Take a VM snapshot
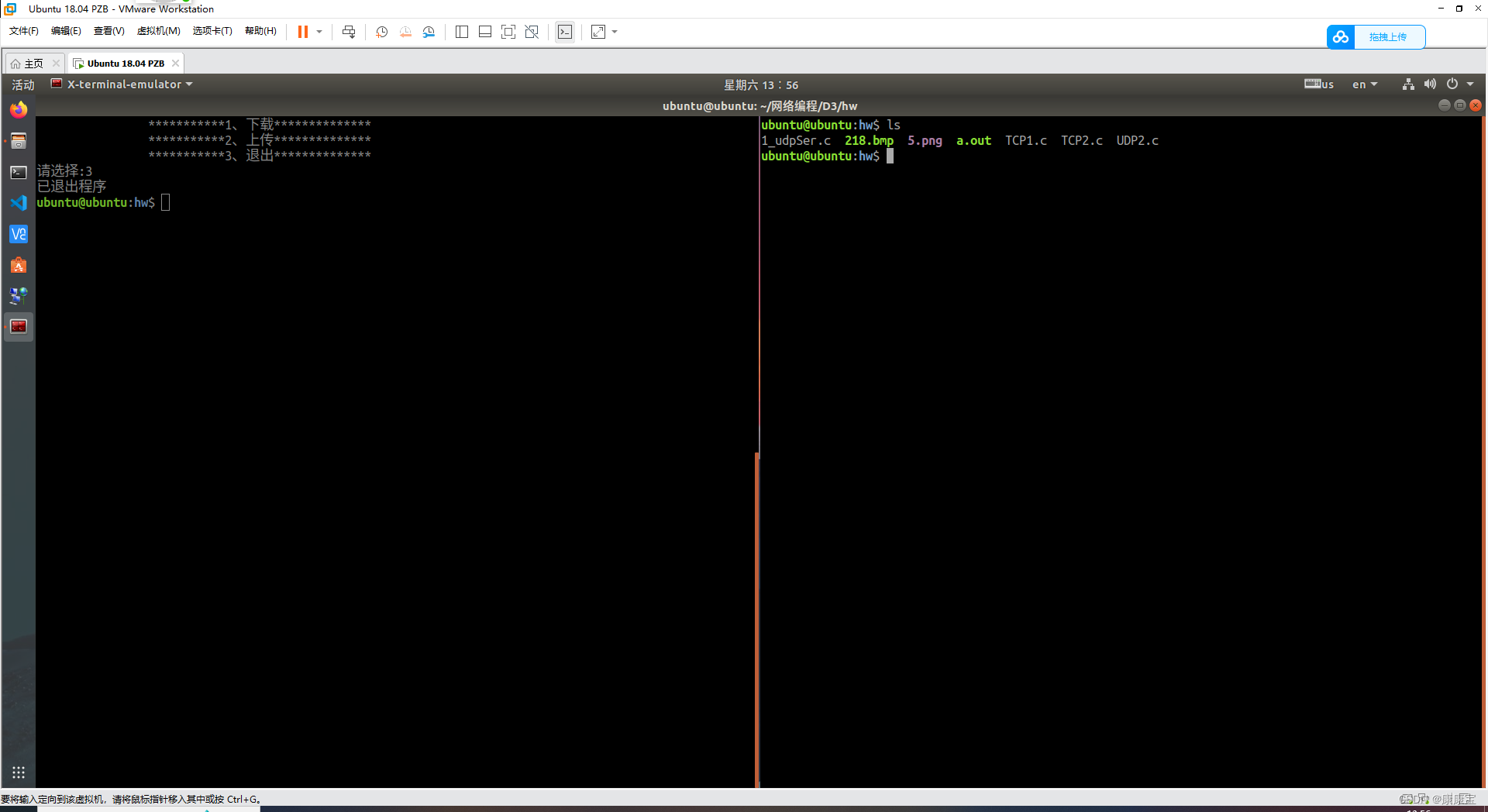Viewport: 1488px width, 812px height. coord(381,32)
